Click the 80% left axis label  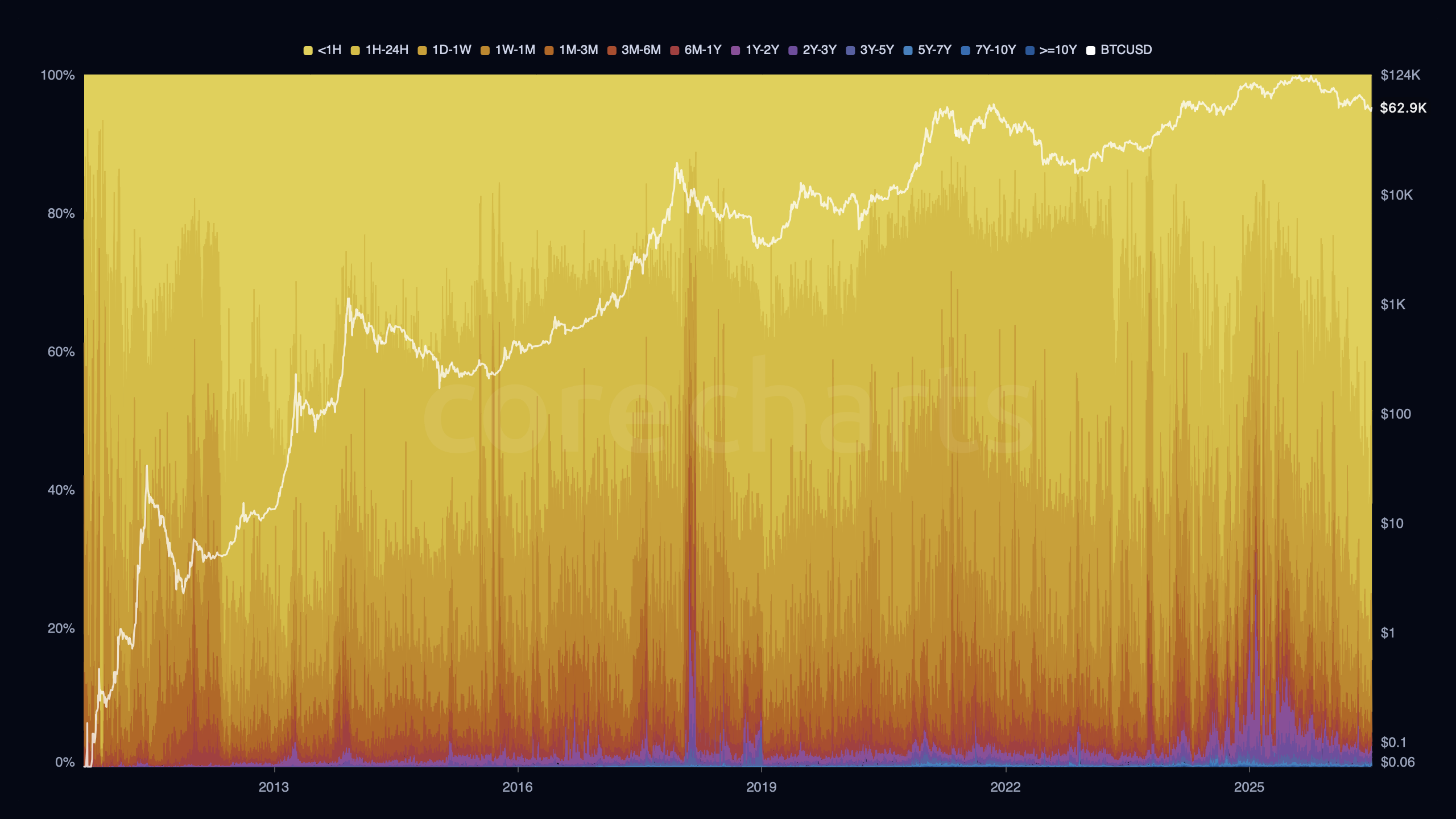pos(61,213)
